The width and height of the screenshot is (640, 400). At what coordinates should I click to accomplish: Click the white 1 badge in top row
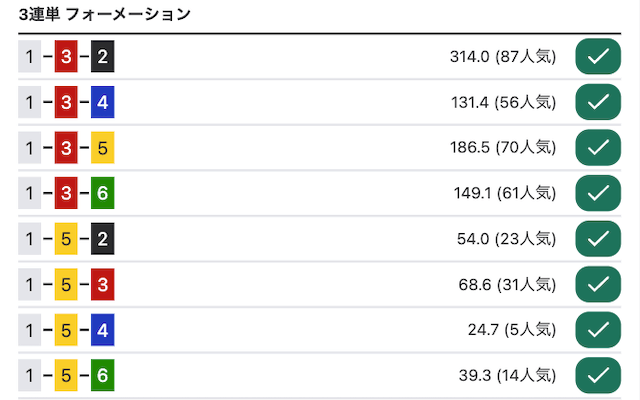click(x=29, y=56)
